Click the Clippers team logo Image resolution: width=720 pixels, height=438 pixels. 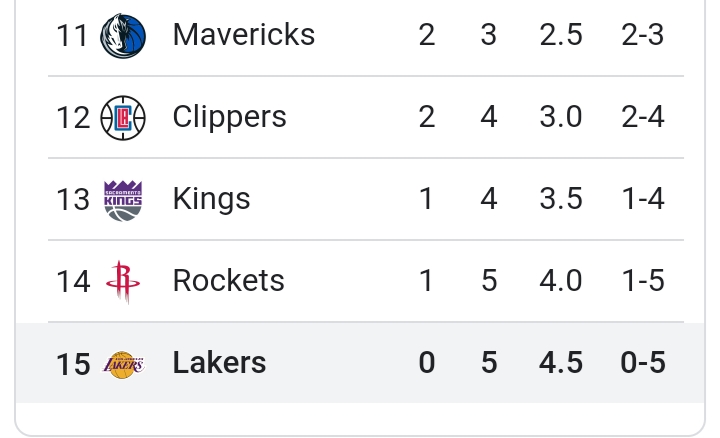pyautogui.click(x=123, y=118)
